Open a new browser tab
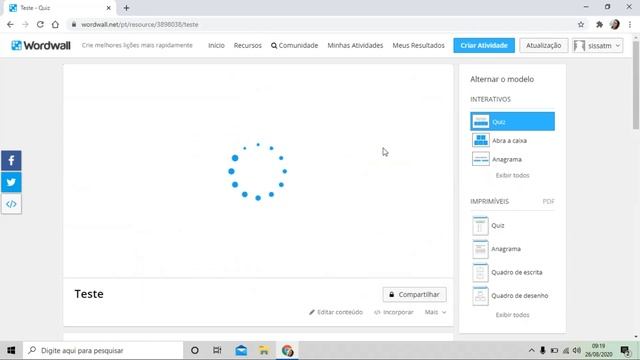 [127, 8]
